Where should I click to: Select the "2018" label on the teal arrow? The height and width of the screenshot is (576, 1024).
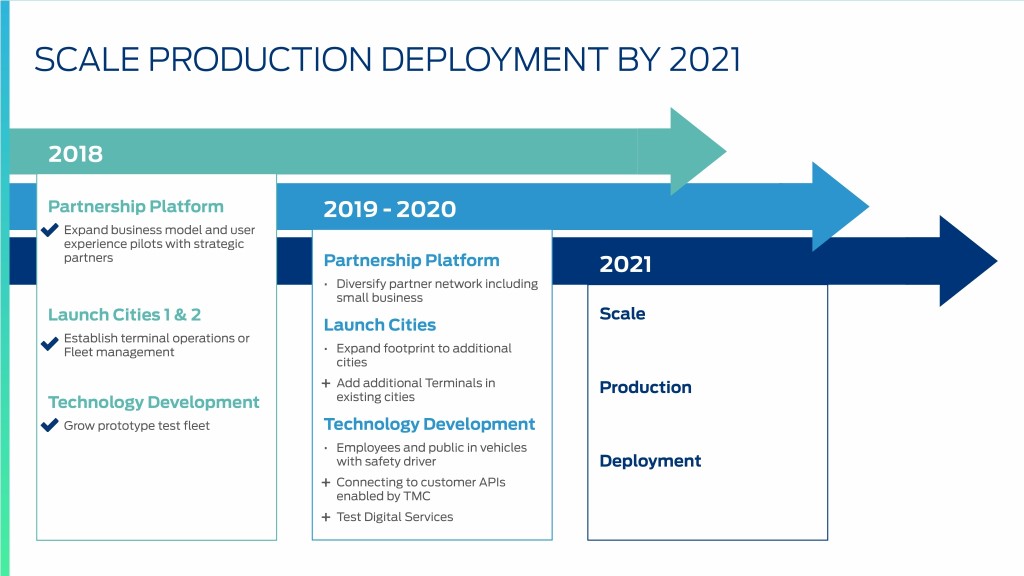pos(76,154)
